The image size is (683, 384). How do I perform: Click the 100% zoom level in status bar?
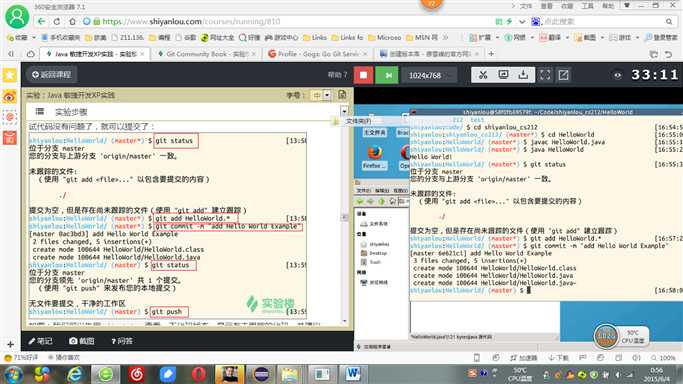click(663, 358)
